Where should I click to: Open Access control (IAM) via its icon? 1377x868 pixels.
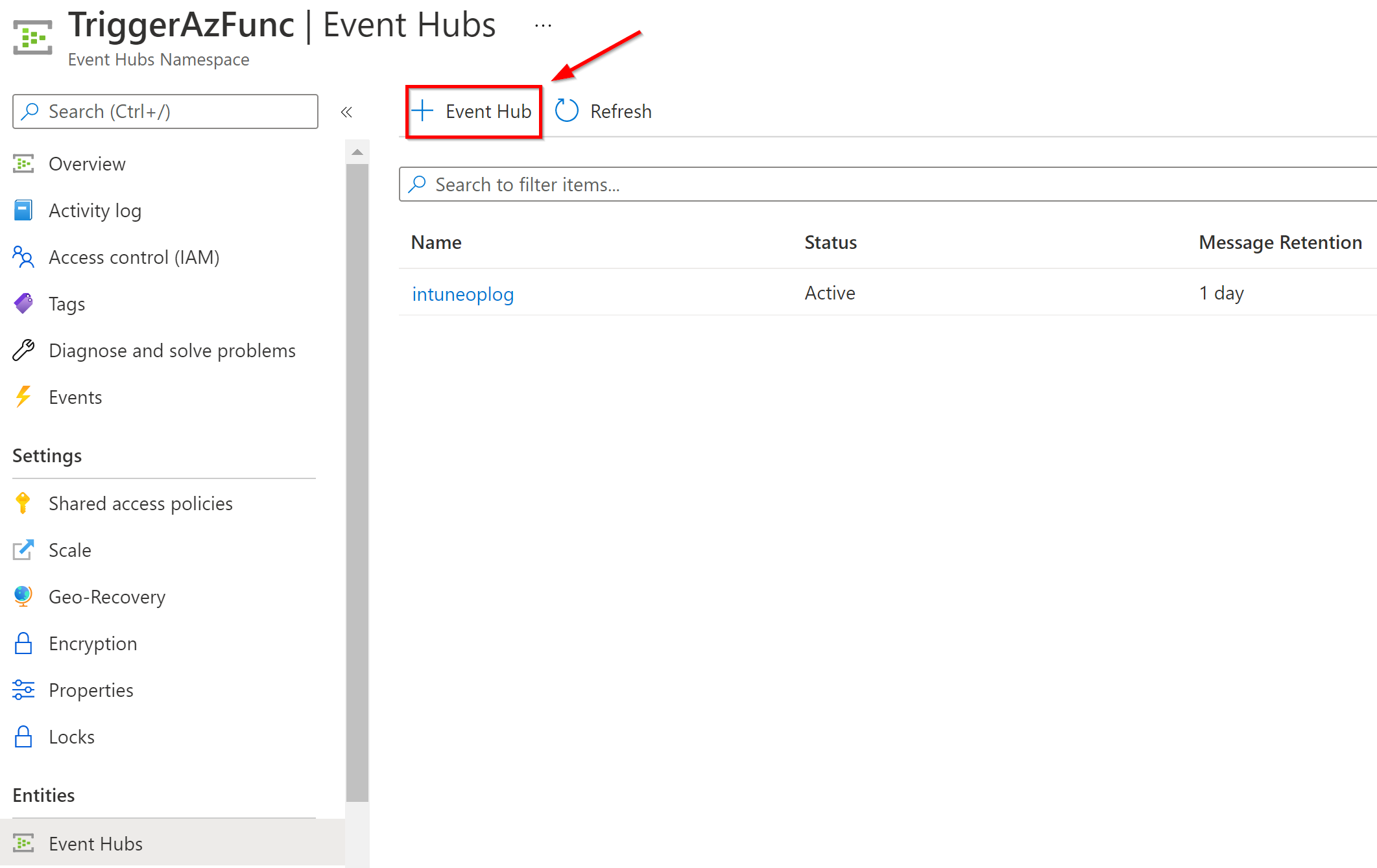(23, 257)
